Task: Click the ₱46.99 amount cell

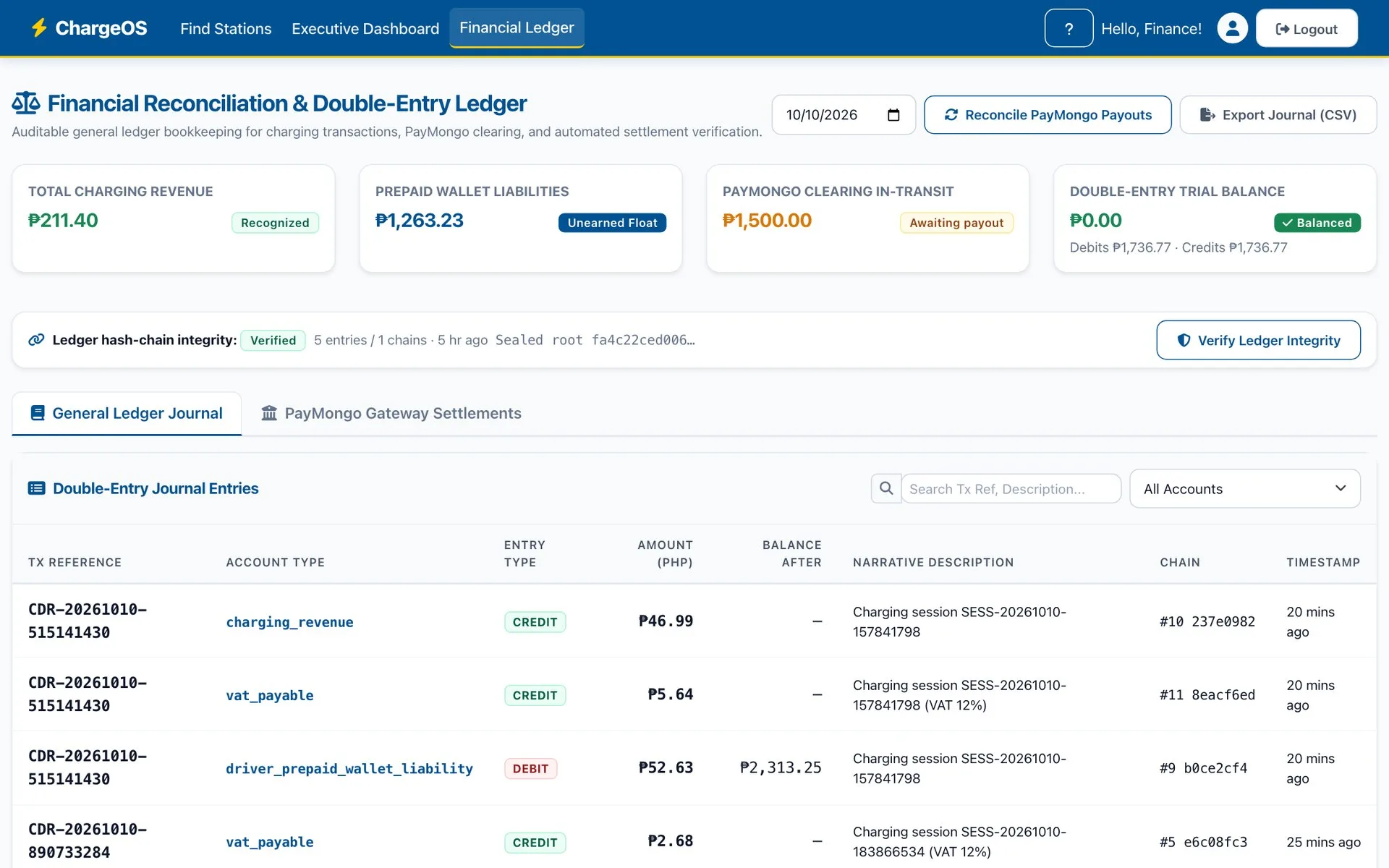Action: (x=666, y=621)
